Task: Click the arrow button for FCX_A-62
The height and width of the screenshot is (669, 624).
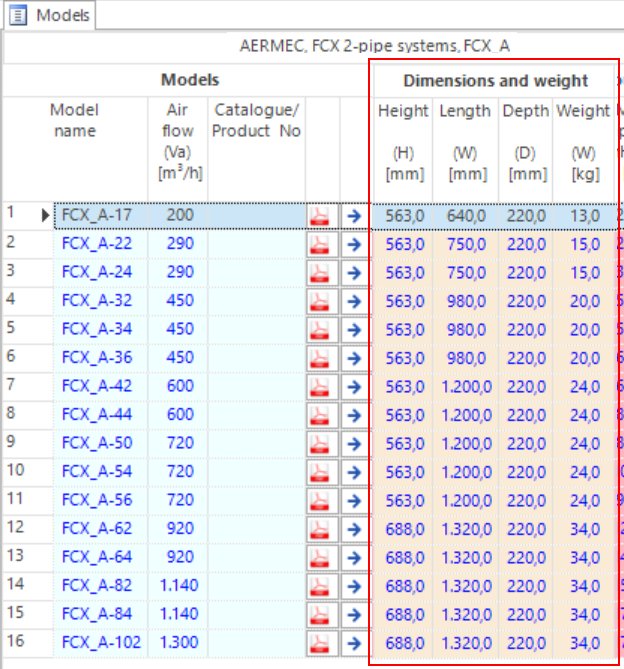Action: point(354,528)
